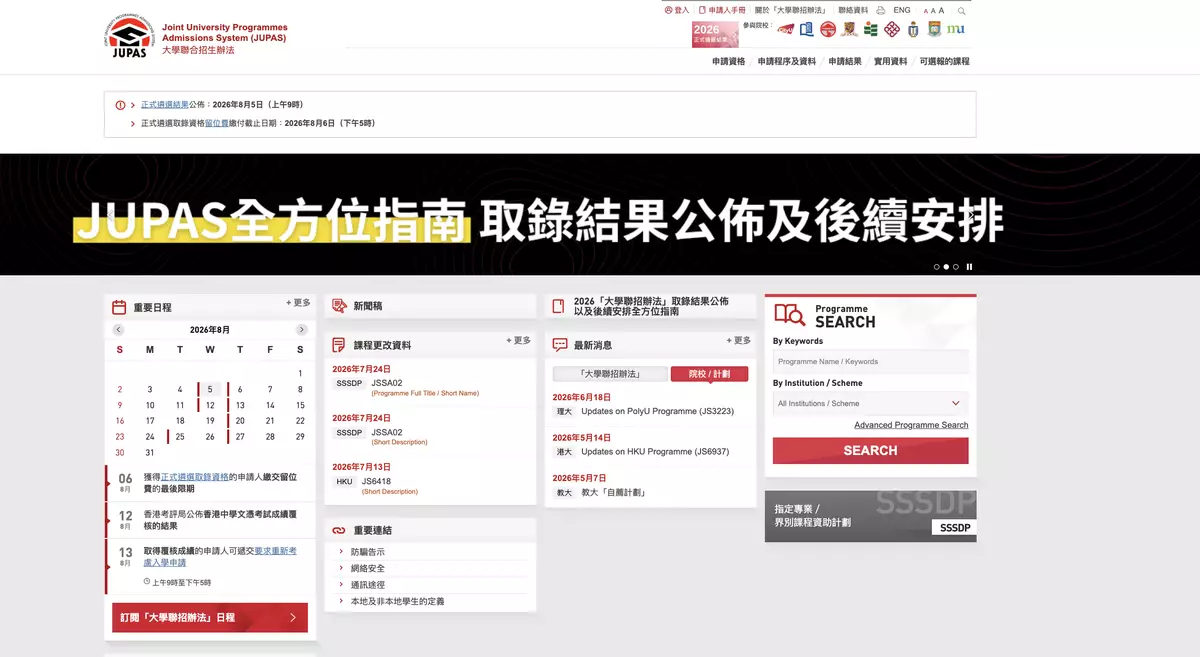Open the HKUST institution logo
This screenshot has width=1200, height=657.
click(912, 29)
